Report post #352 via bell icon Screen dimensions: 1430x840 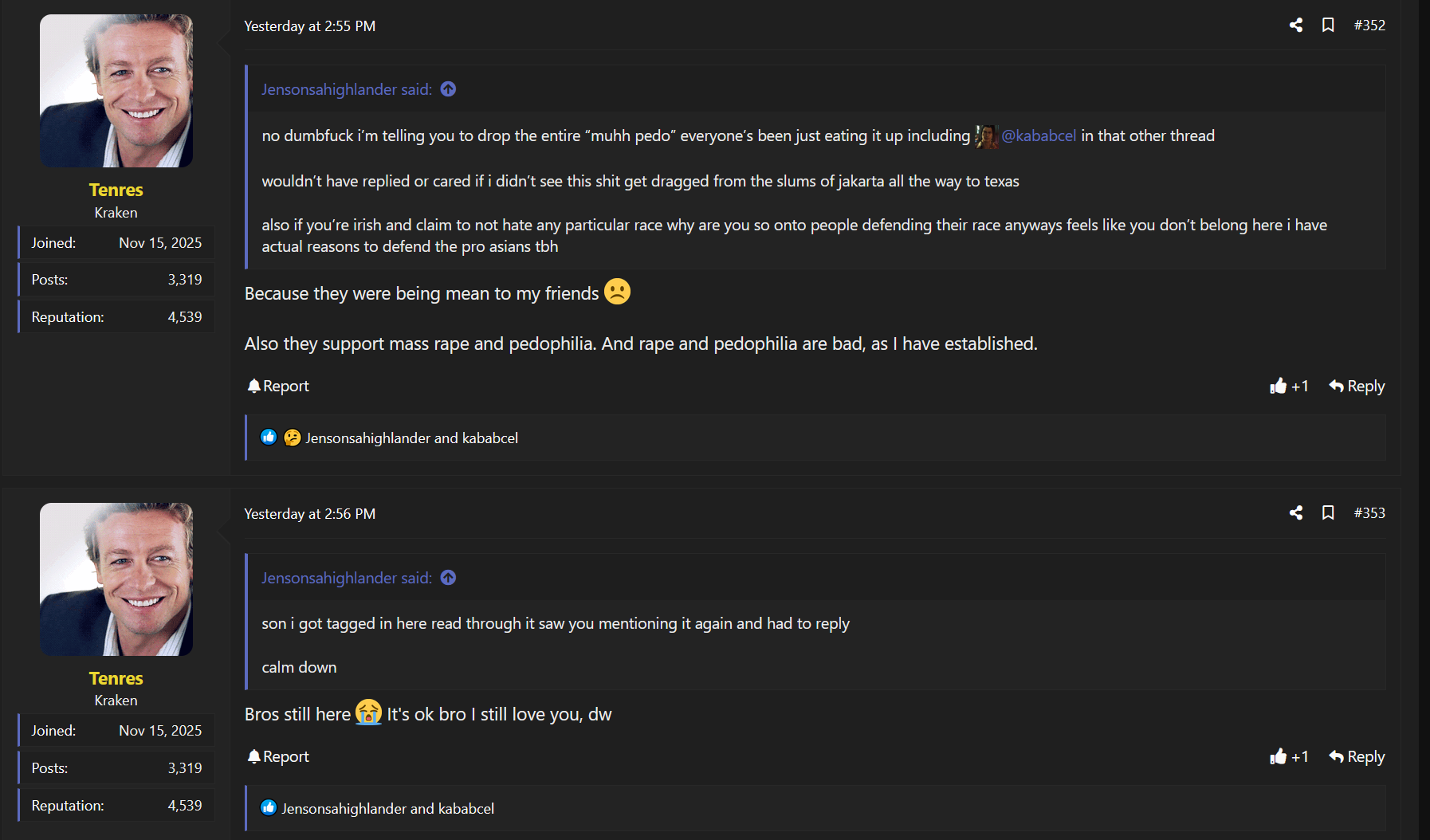tap(278, 387)
